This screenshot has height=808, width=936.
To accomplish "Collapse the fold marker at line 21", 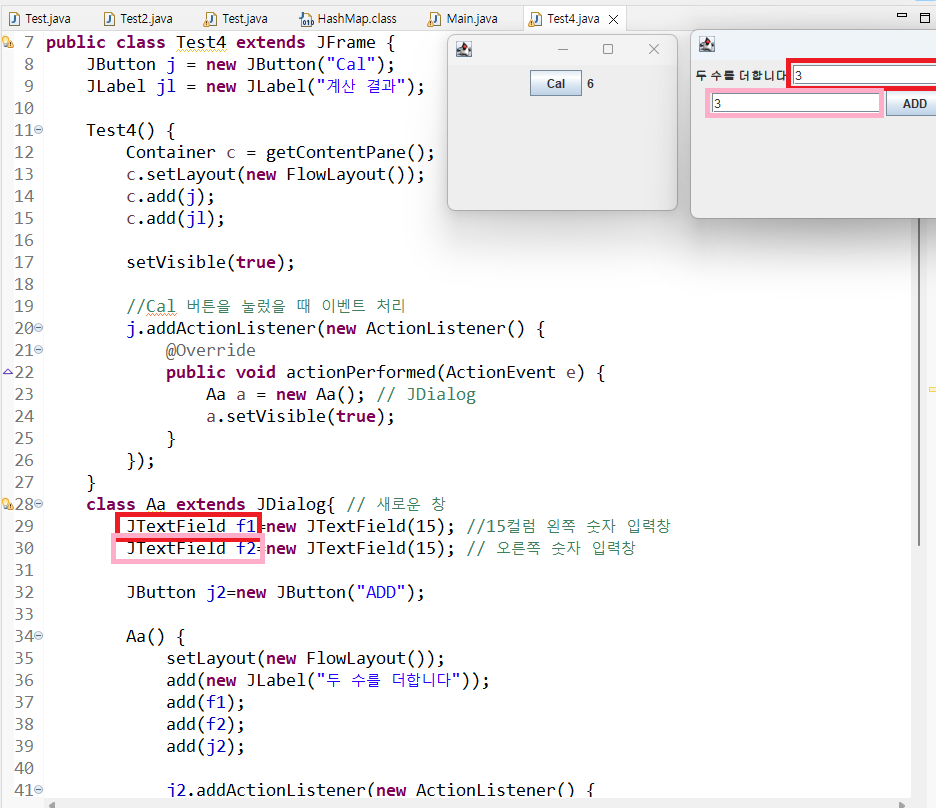I will tap(39, 350).
